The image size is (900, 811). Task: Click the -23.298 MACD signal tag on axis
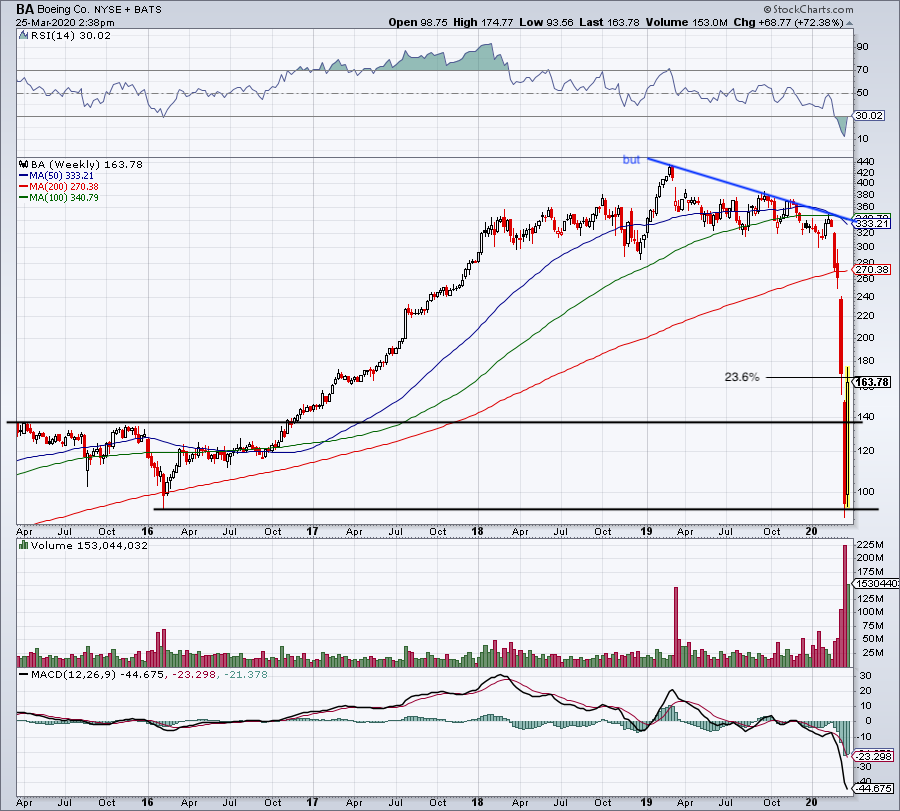click(874, 756)
